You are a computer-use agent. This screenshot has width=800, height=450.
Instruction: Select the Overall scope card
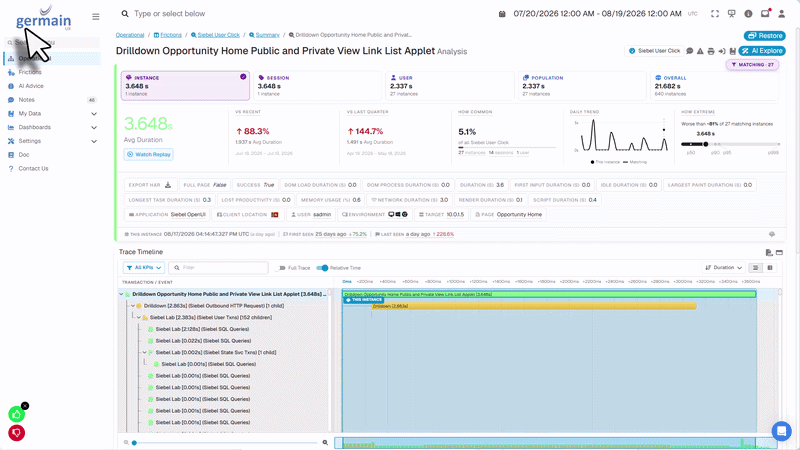pos(714,86)
